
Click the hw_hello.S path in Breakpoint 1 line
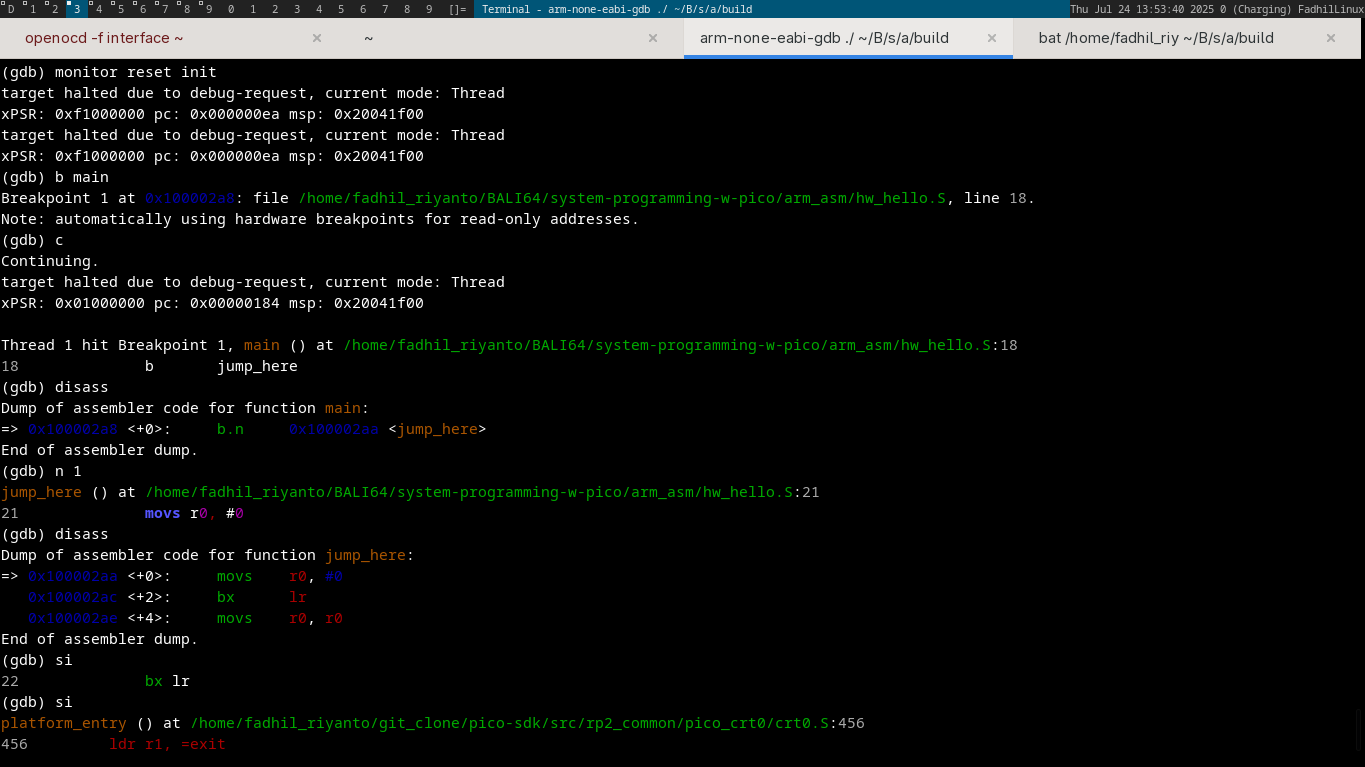tap(622, 198)
